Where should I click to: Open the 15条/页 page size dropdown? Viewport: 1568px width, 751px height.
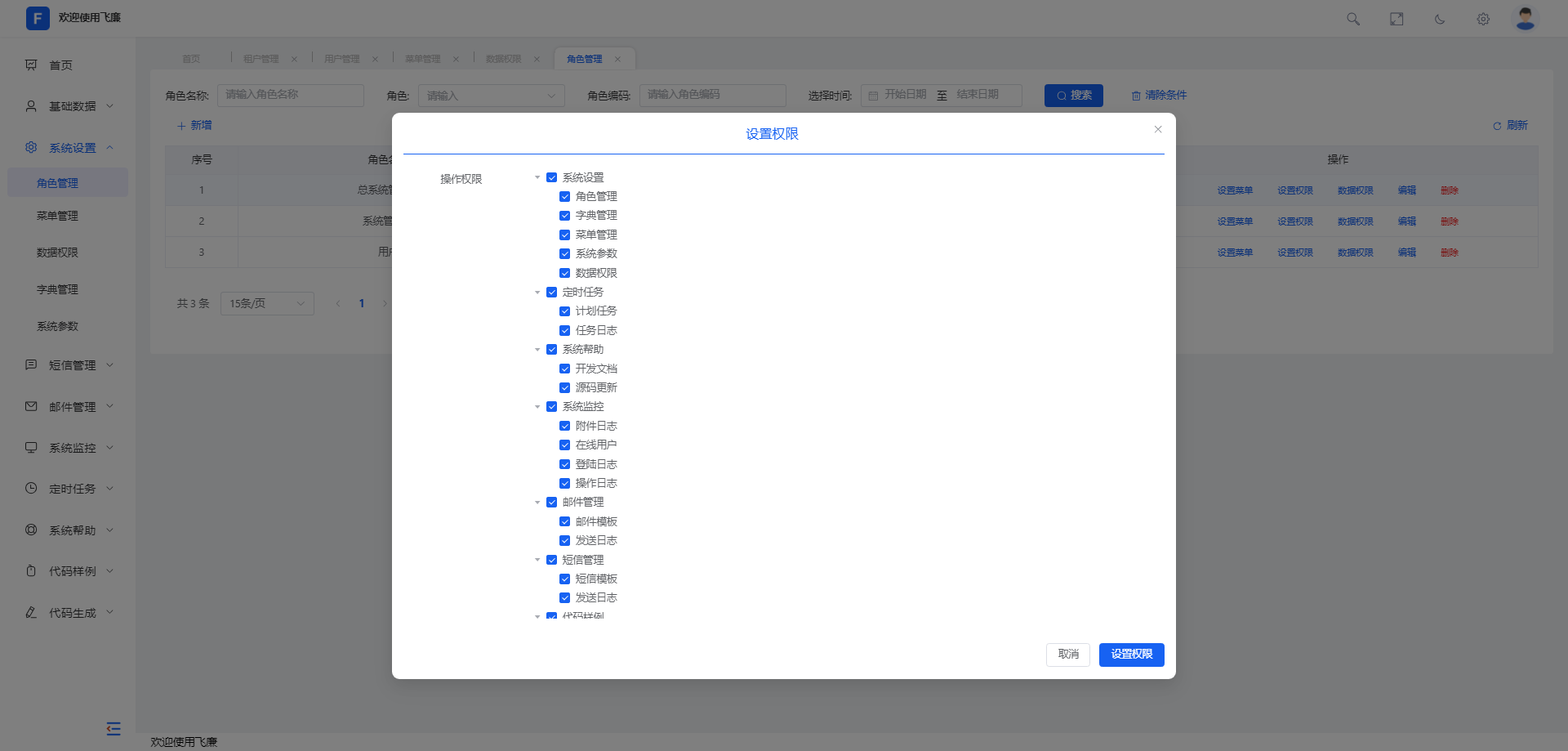[x=267, y=303]
